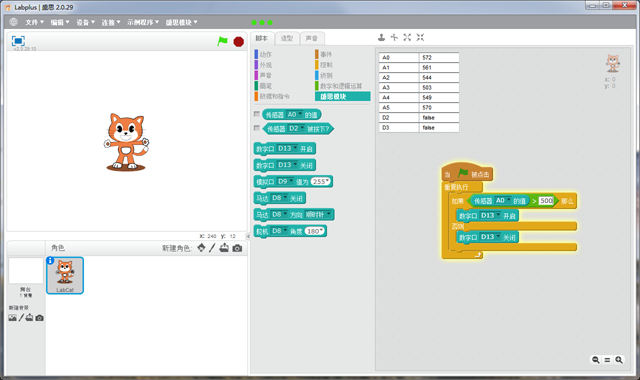640x380 pixels.
Task: Upload a new sprite from file
Action: point(224,248)
